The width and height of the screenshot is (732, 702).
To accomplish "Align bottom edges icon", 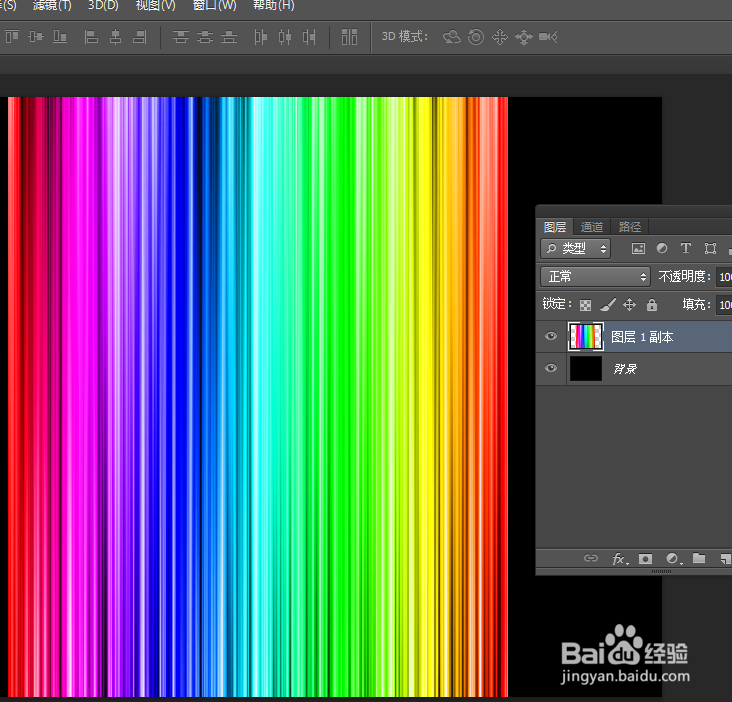I will point(60,36).
